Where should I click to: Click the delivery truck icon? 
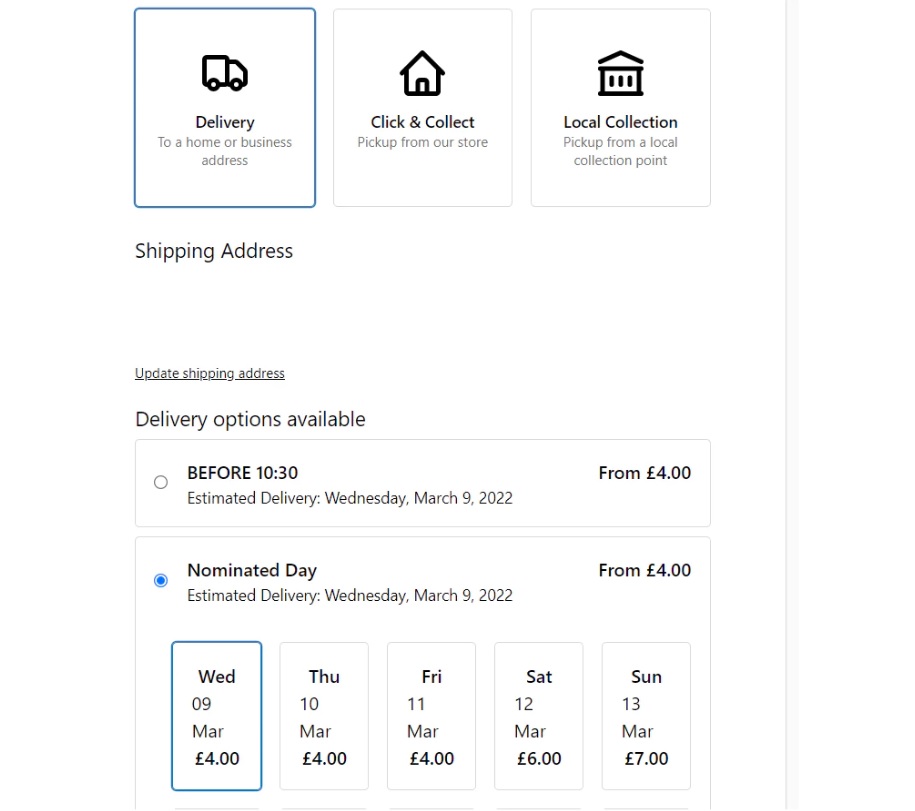[x=223, y=71]
